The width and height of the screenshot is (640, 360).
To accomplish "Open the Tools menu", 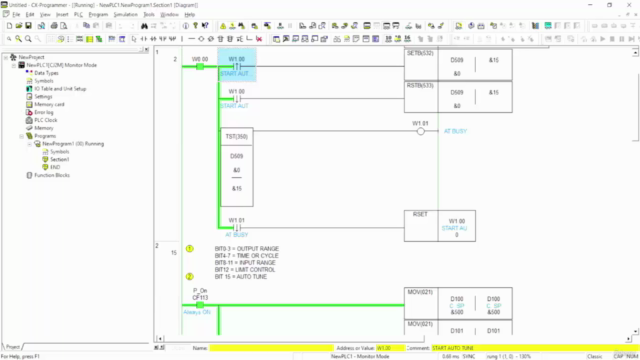I will pos(149,14).
